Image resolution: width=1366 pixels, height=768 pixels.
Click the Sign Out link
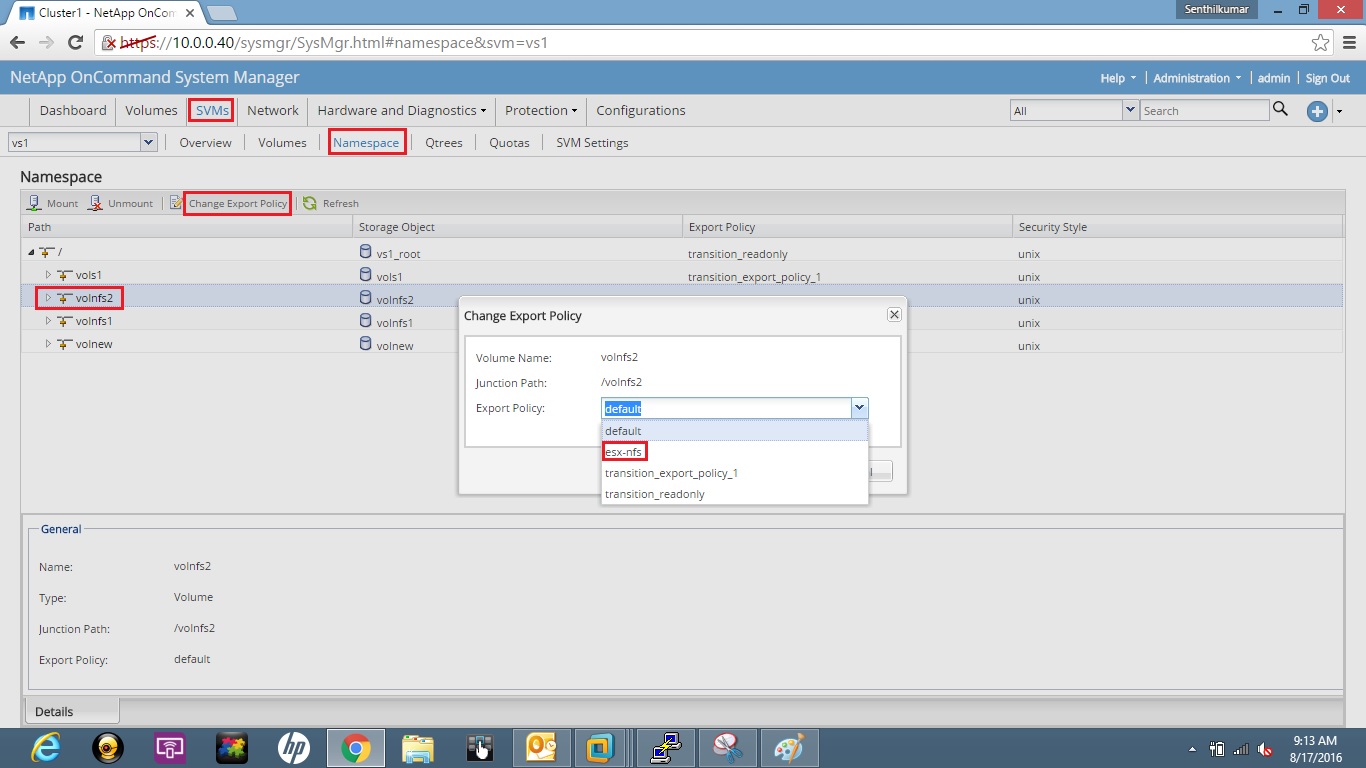(1328, 77)
